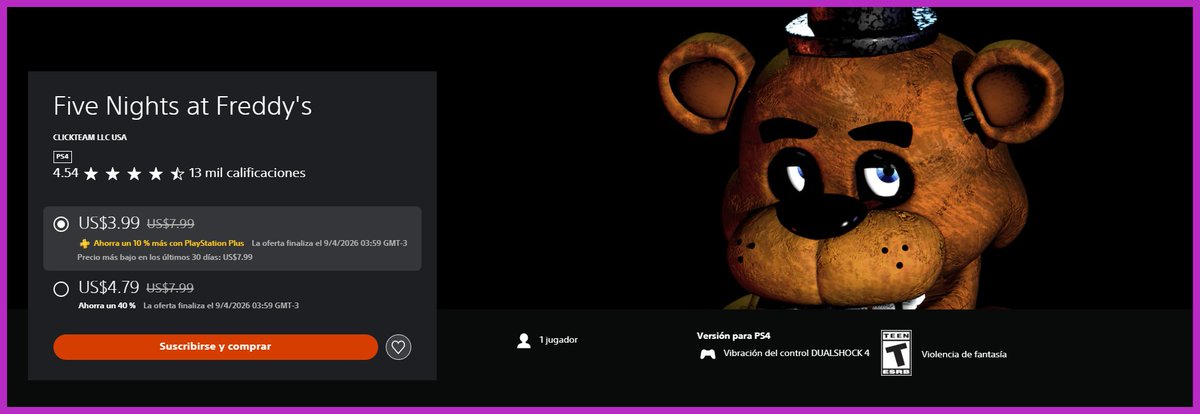Click the Versión para PS4 heading
The image size is (1200, 414).
click(734, 335)
